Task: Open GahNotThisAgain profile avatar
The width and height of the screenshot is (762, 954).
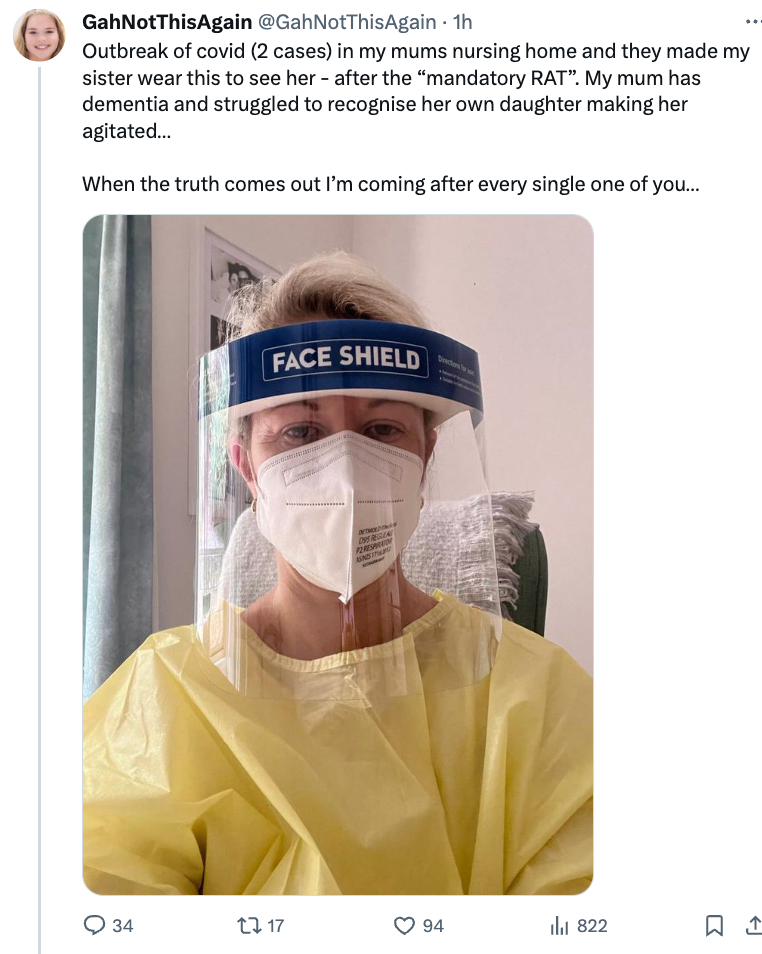Action: (39, 35)
